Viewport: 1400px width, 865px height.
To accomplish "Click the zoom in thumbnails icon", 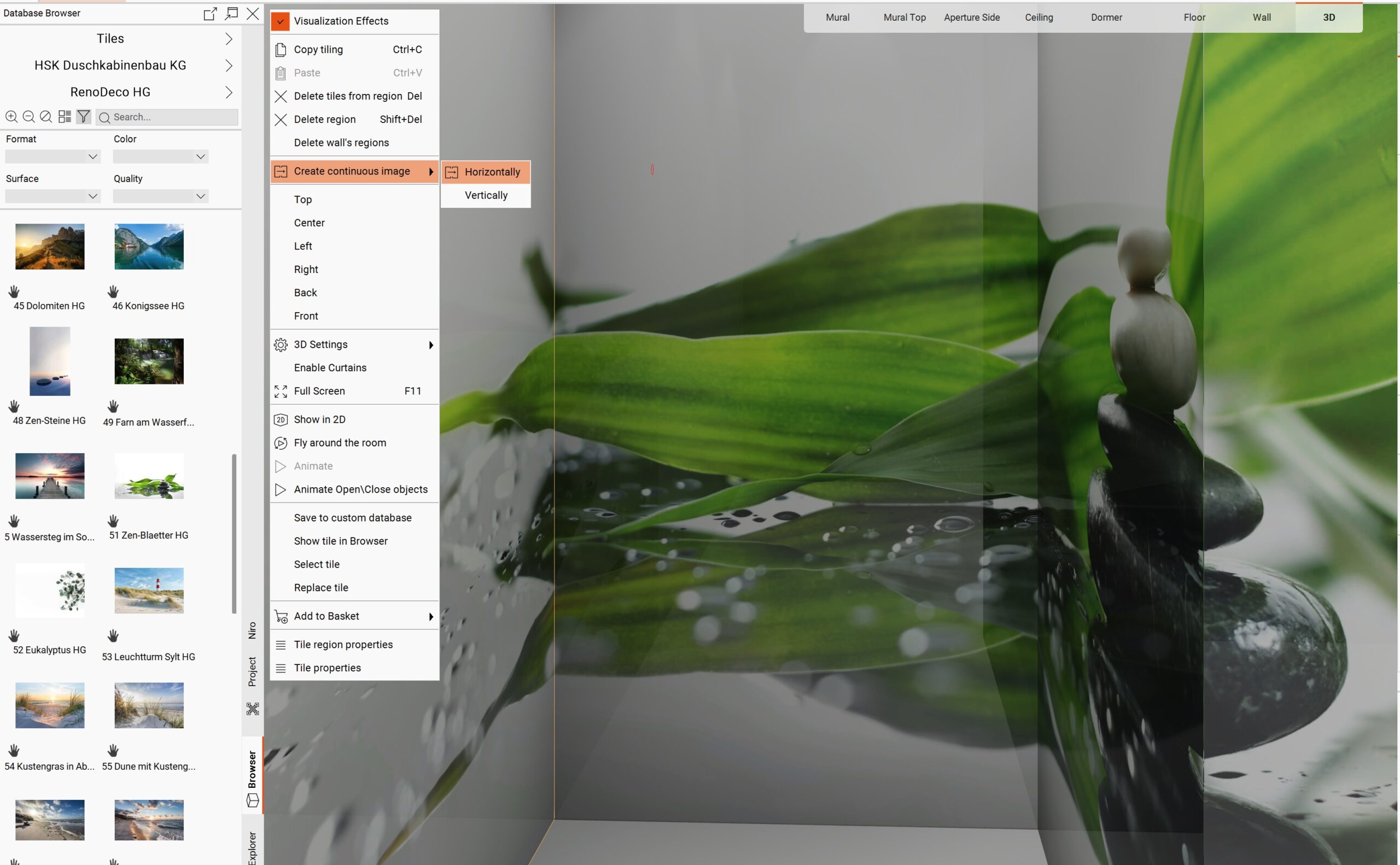I will 11,116.
